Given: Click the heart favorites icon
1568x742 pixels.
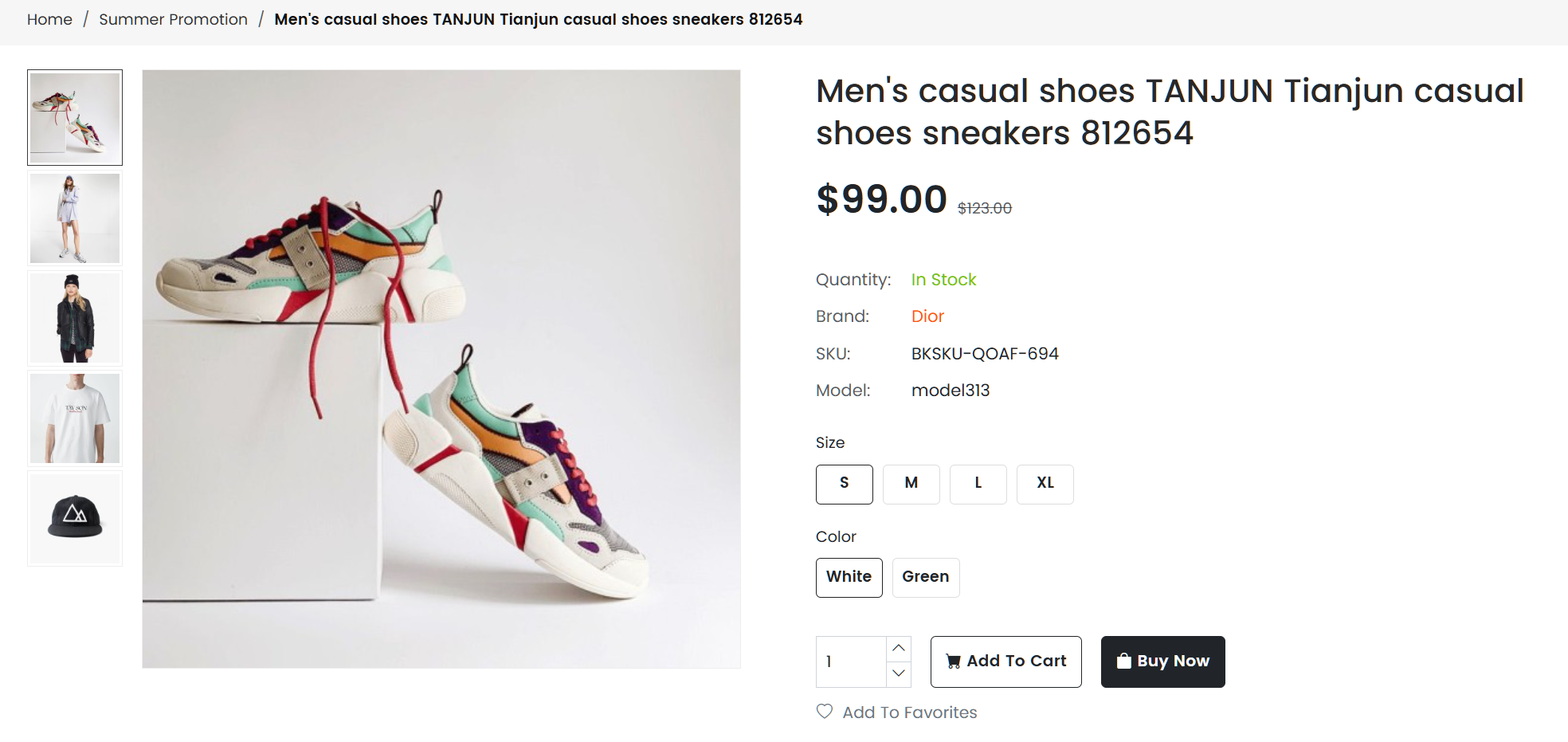Looking at the screenshot, I should point(825,711).
